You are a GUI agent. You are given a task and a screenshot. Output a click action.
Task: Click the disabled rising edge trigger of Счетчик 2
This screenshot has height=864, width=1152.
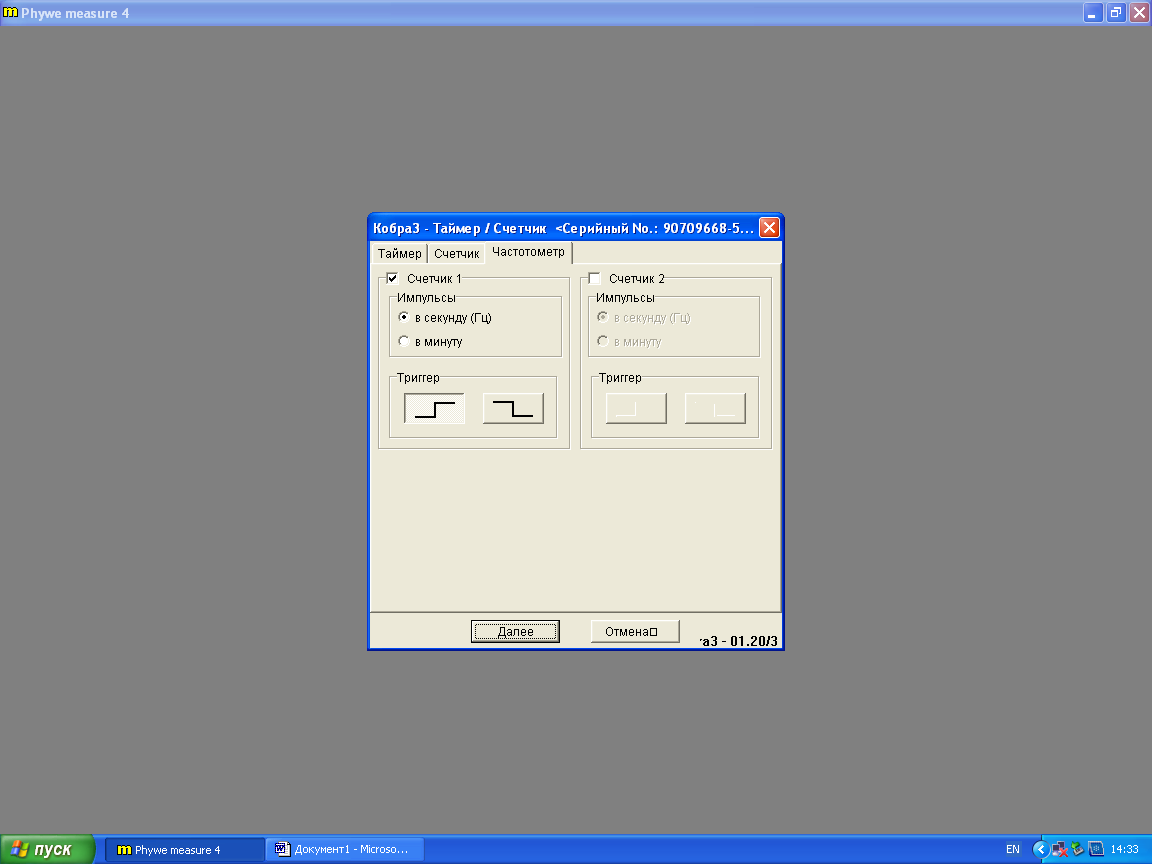tap(636, 408)
